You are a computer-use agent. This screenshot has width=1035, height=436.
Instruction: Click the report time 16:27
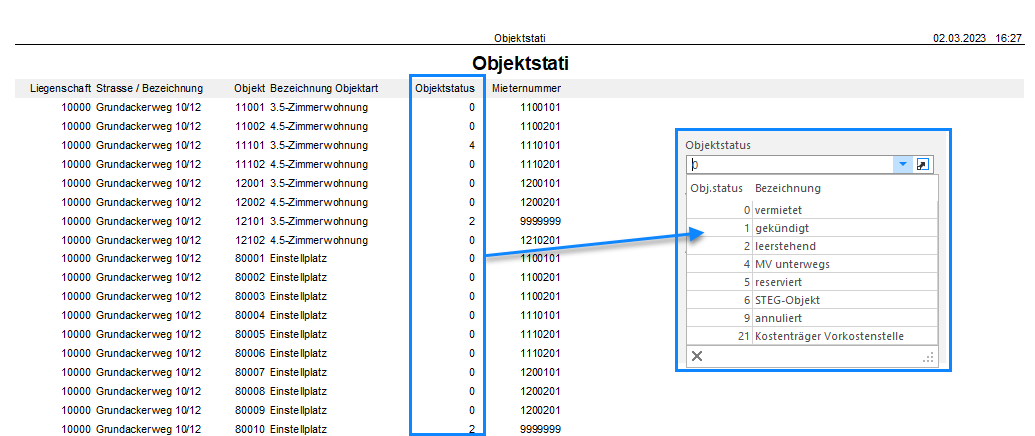click(x=1009, y=39)
